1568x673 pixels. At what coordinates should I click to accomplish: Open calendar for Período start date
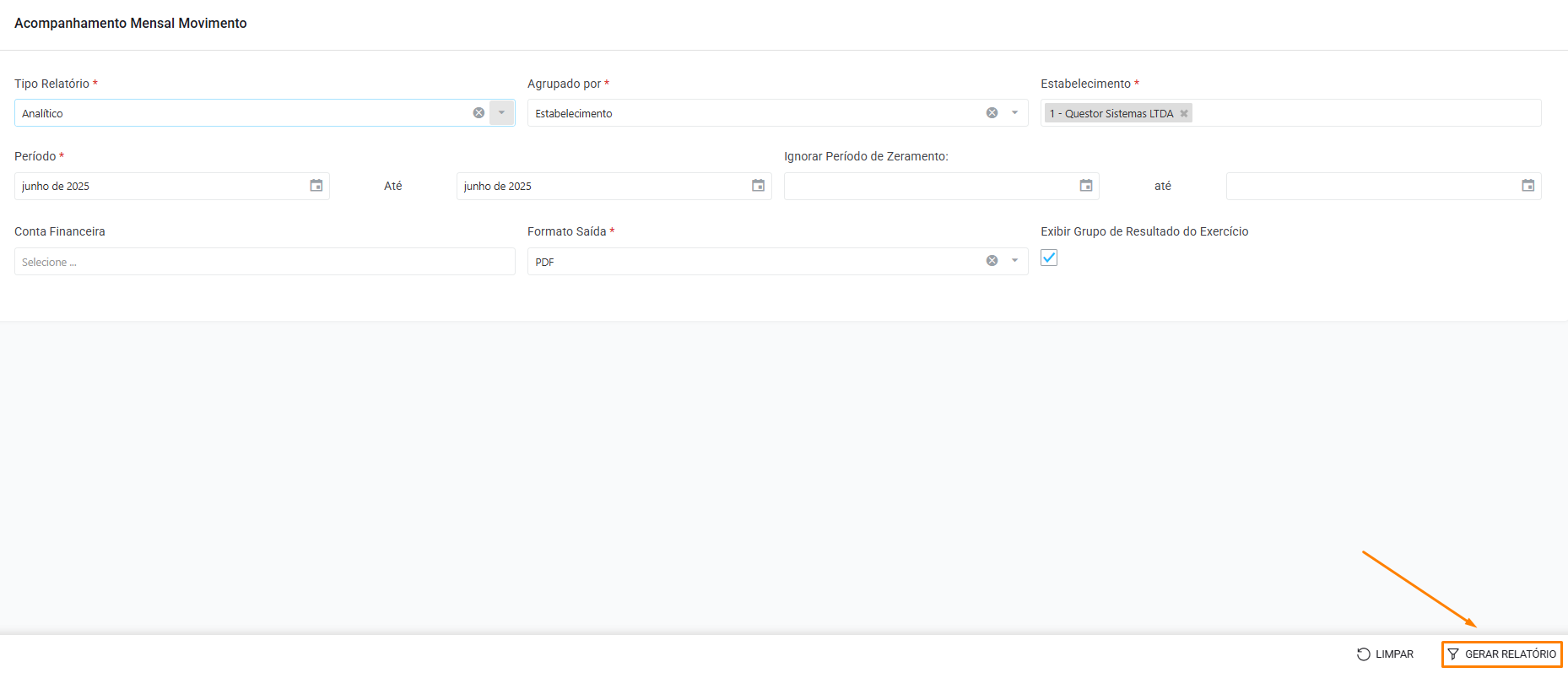[x=316, y=186]
